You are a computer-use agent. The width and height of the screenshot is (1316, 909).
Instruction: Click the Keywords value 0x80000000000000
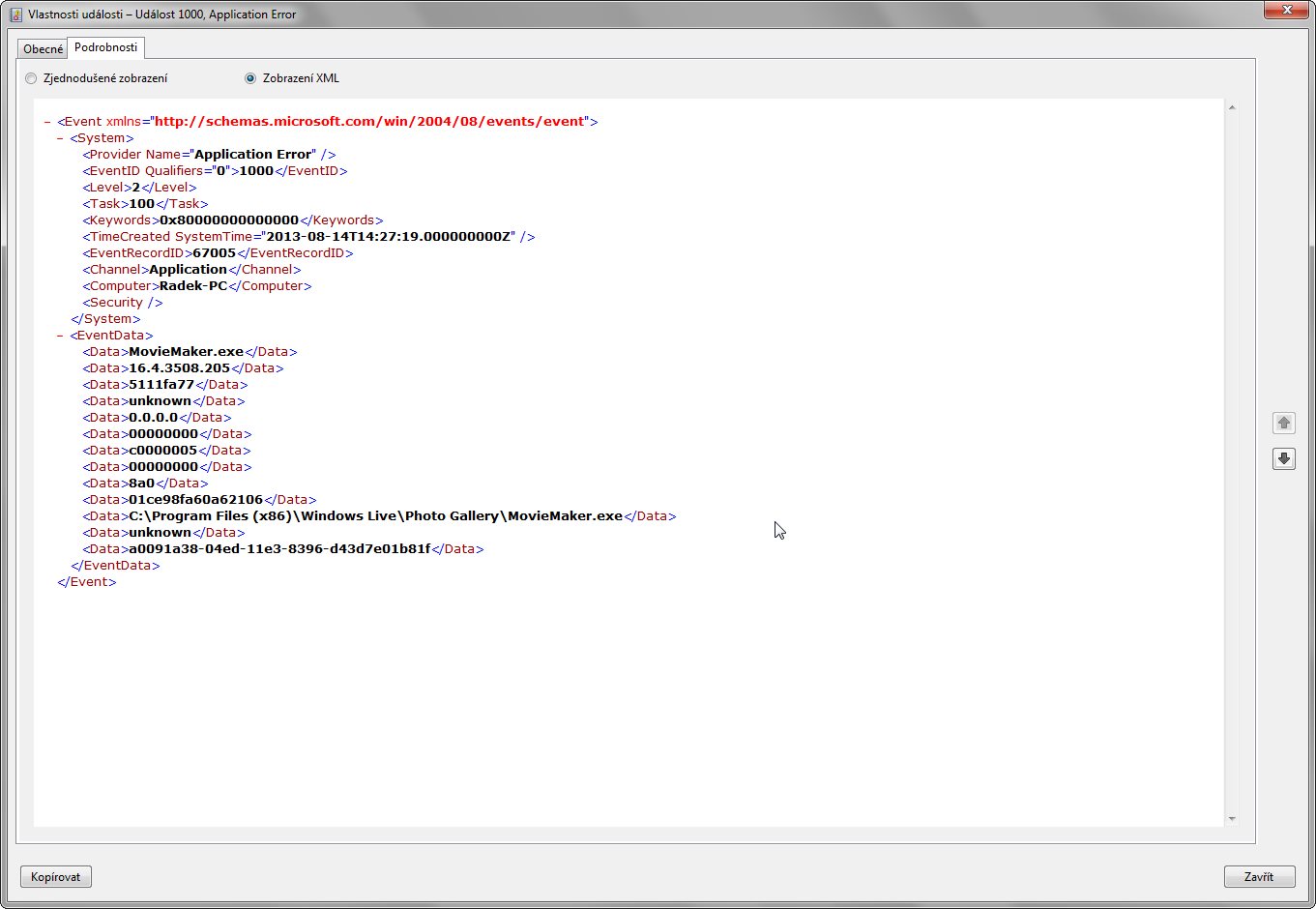coord(229,220)
